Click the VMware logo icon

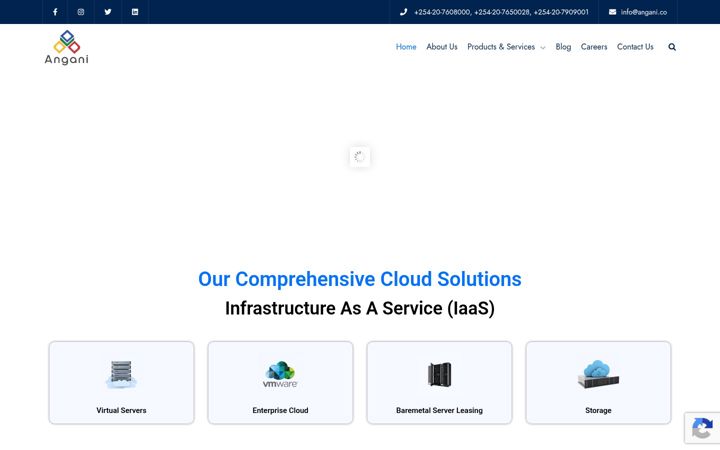tap(280, 374)
